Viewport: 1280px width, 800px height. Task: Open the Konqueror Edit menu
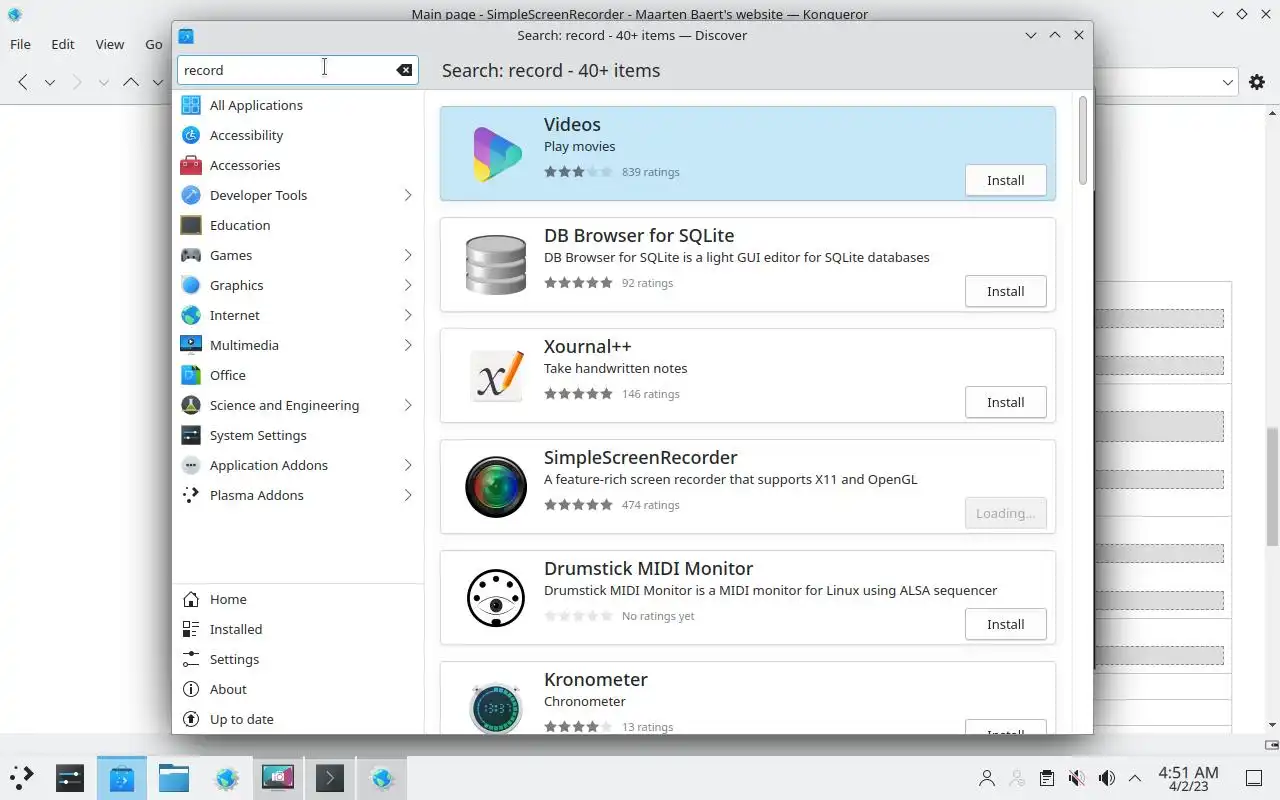63,44
